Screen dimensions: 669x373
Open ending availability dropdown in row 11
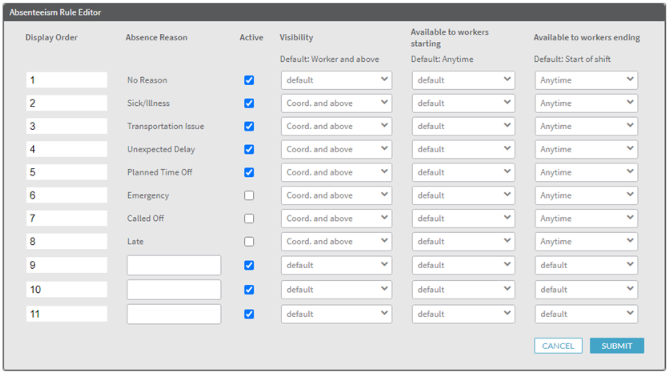586,314
